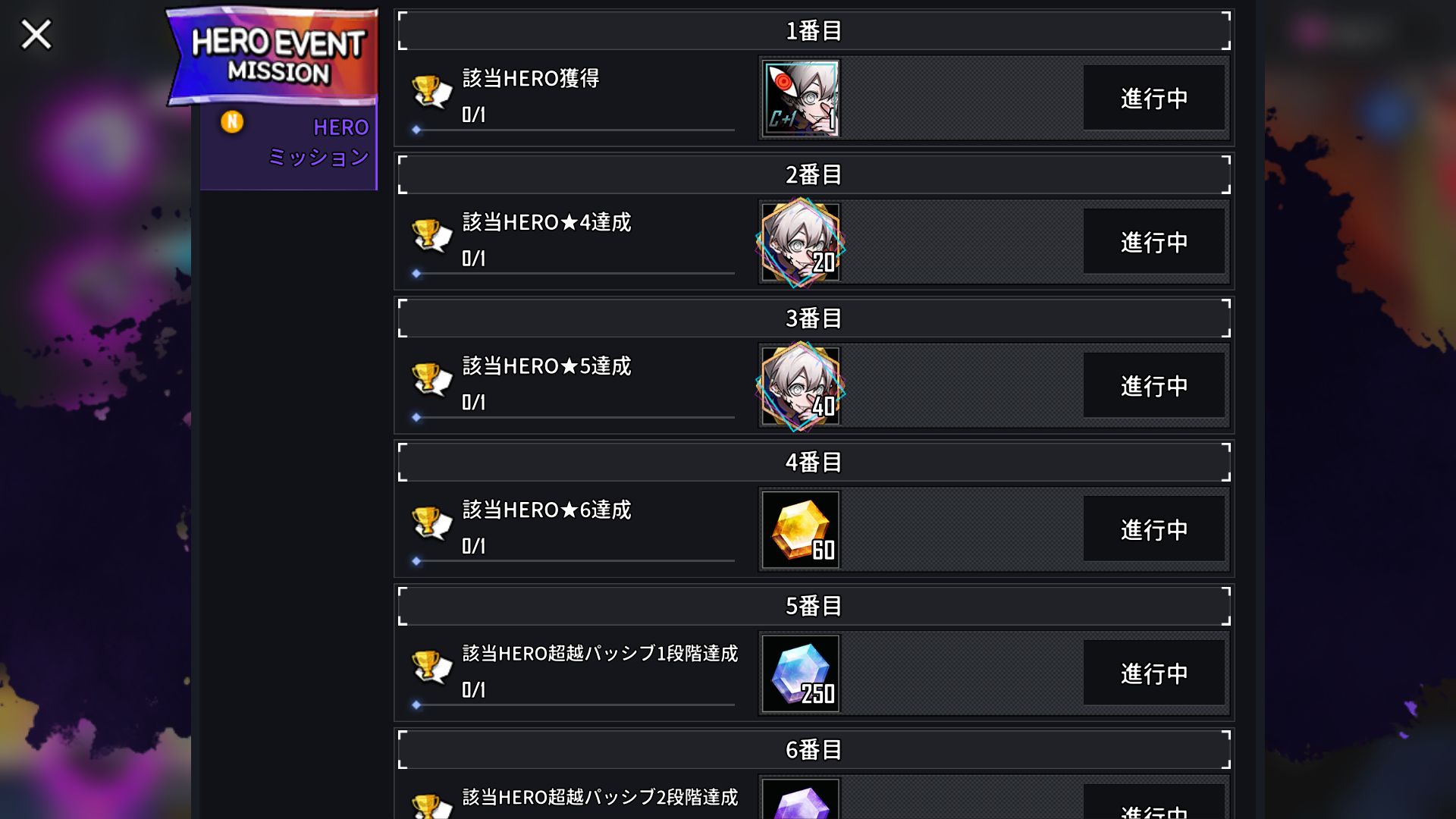1456x819 pixels.
Task: Close the Hero Event Mission screen
Action: tap(36, 35)
